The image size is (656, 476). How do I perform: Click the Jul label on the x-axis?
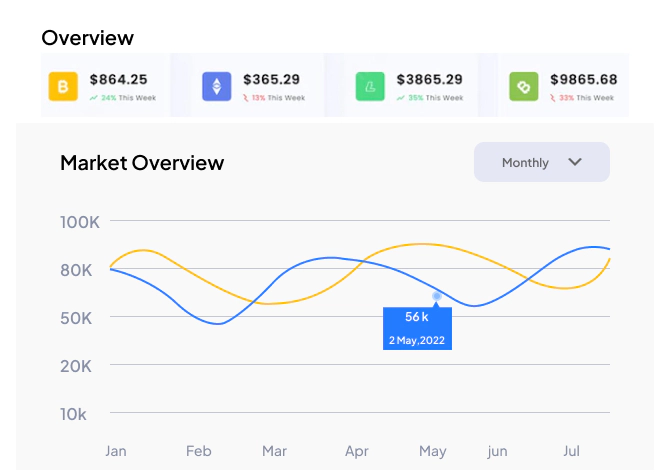click(x=570, y=452)
